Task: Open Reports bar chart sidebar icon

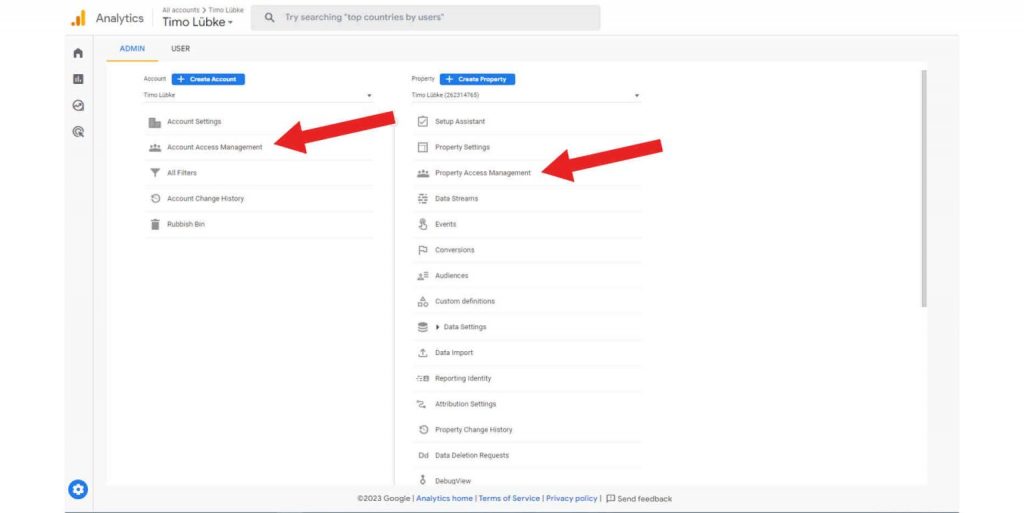Action: coord(78,79)
